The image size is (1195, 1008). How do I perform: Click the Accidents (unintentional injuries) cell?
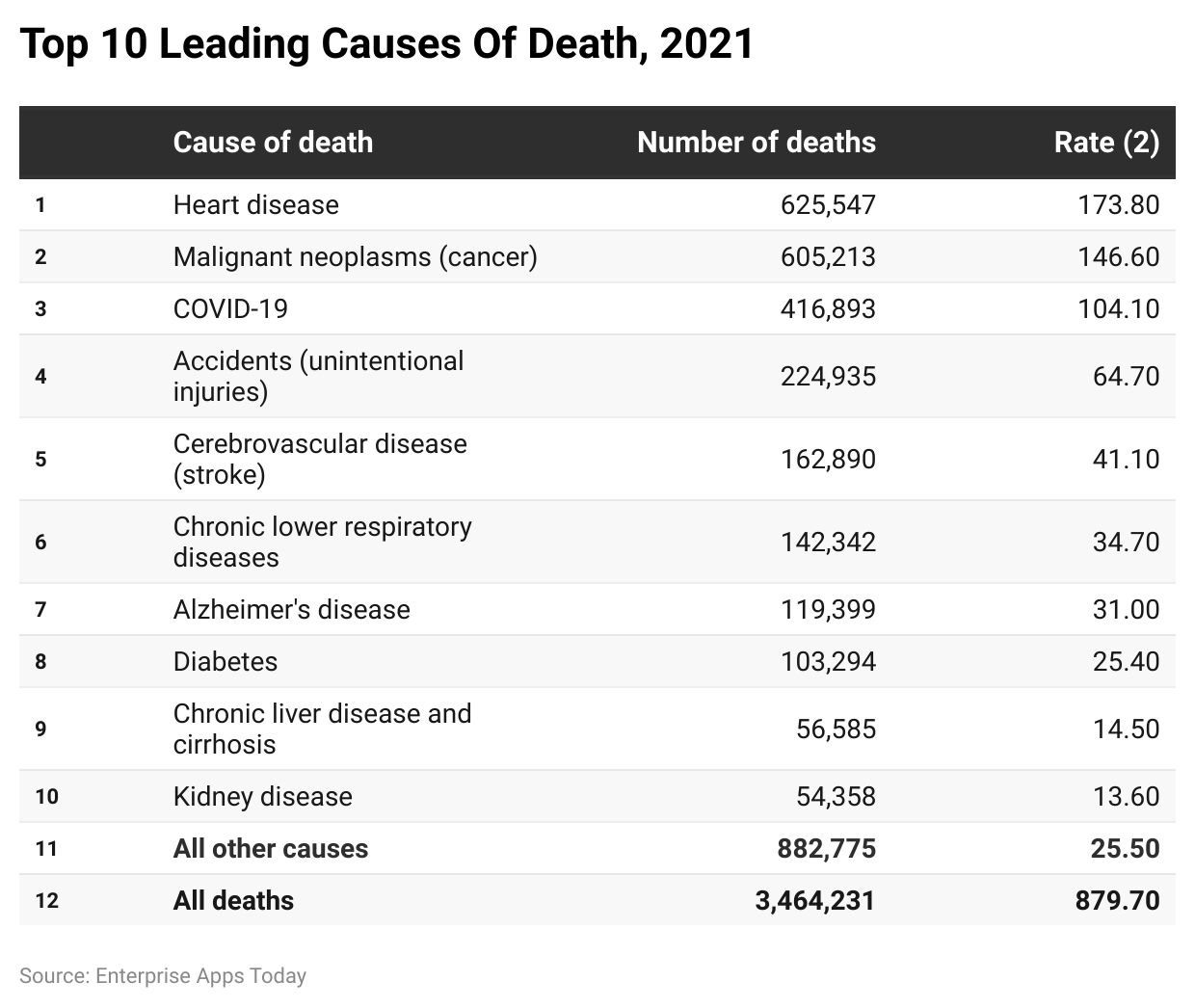(318, 376)
